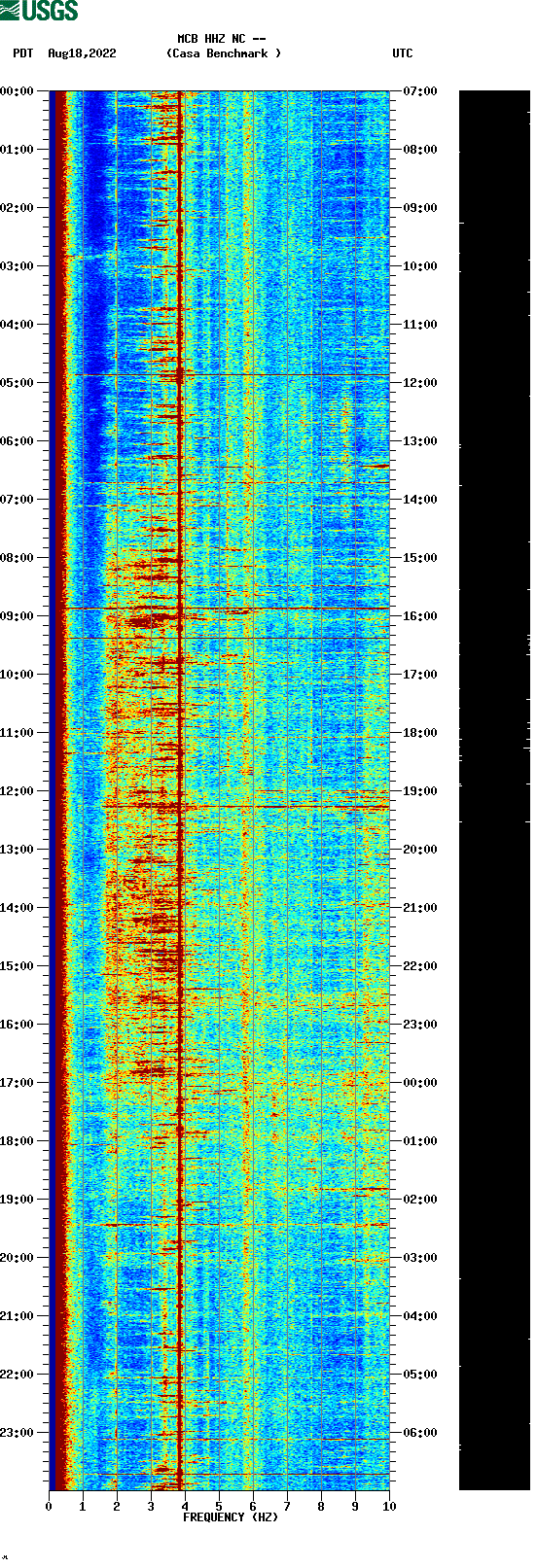The image size is (537, 1568).
Task: Click the PDT axis label 18:00
Action: (18, 1141)
